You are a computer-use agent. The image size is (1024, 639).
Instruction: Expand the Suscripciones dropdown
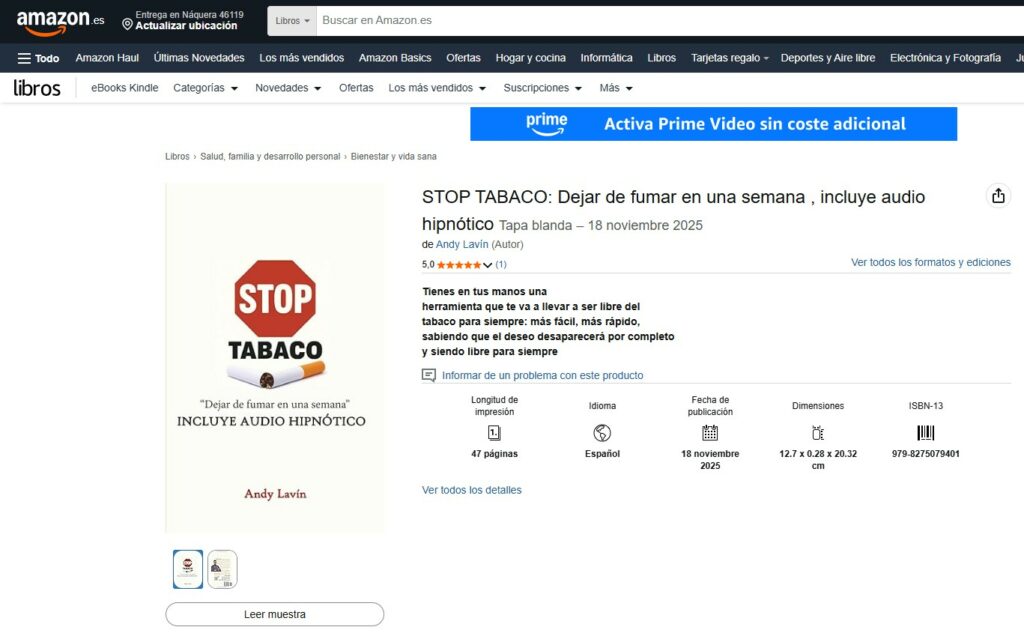[542, 88]
